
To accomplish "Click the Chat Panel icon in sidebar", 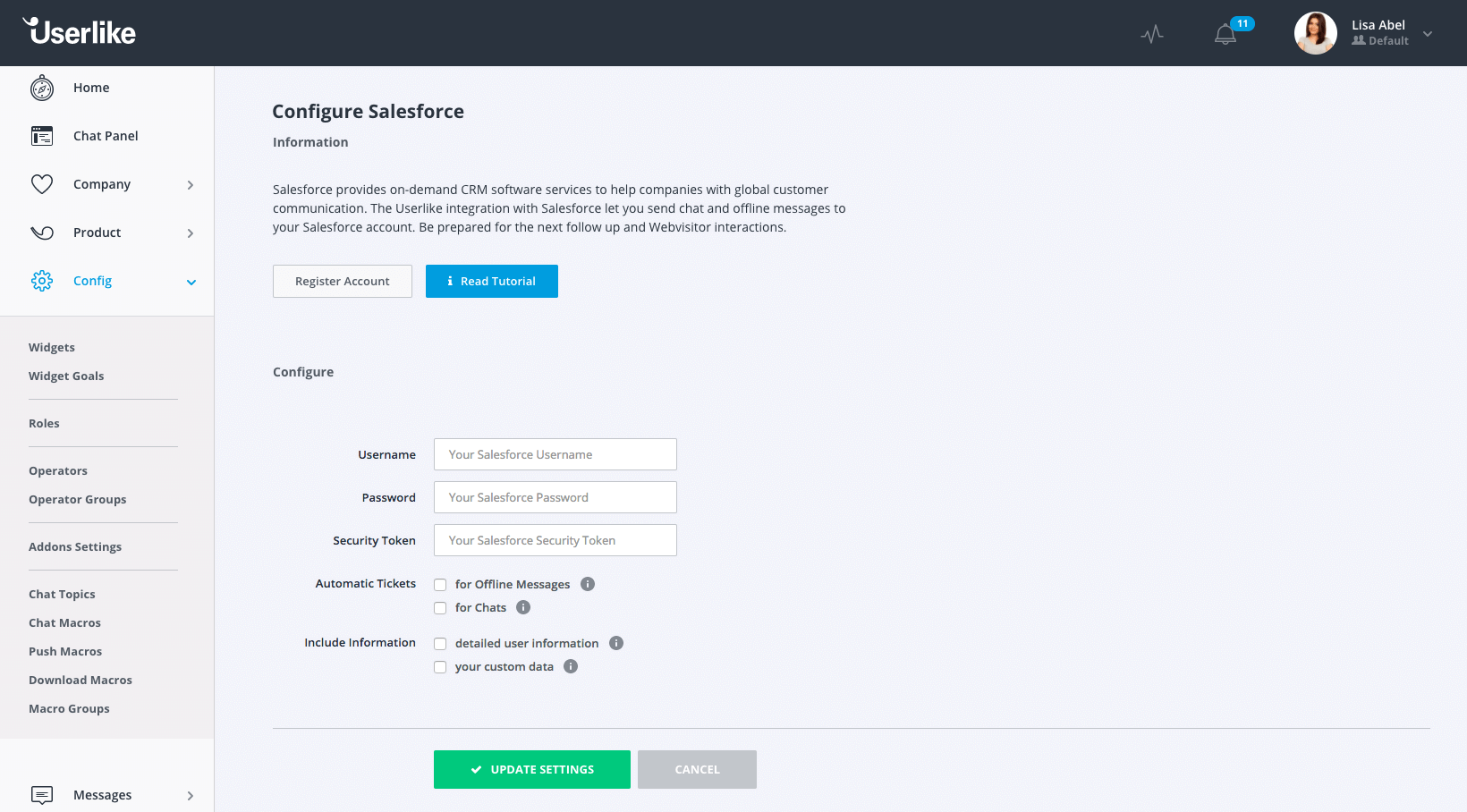I will click(x=42, y=136).
